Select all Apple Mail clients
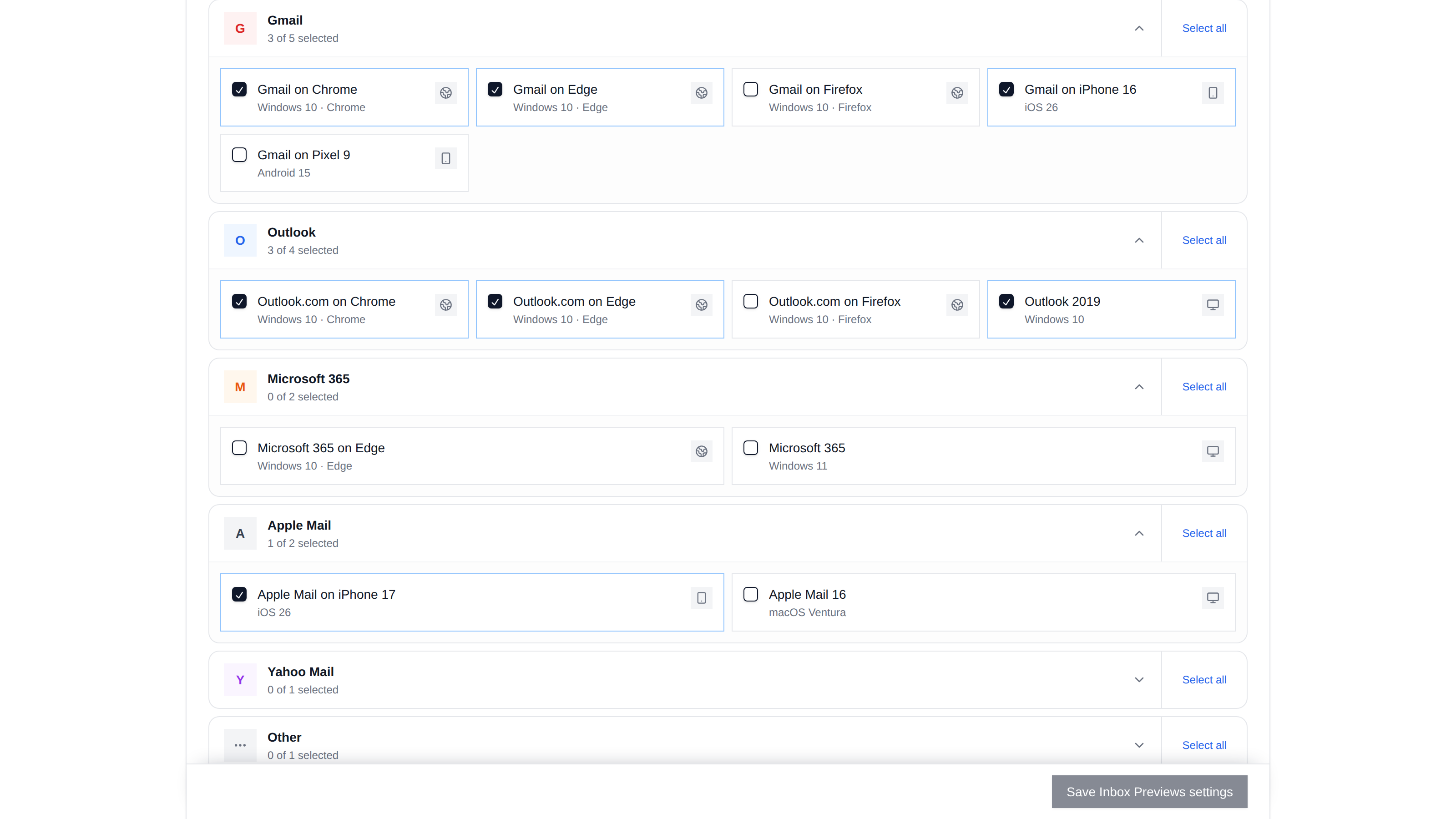This screenshot has width=1456, height=819. (x=1204, y=533)
